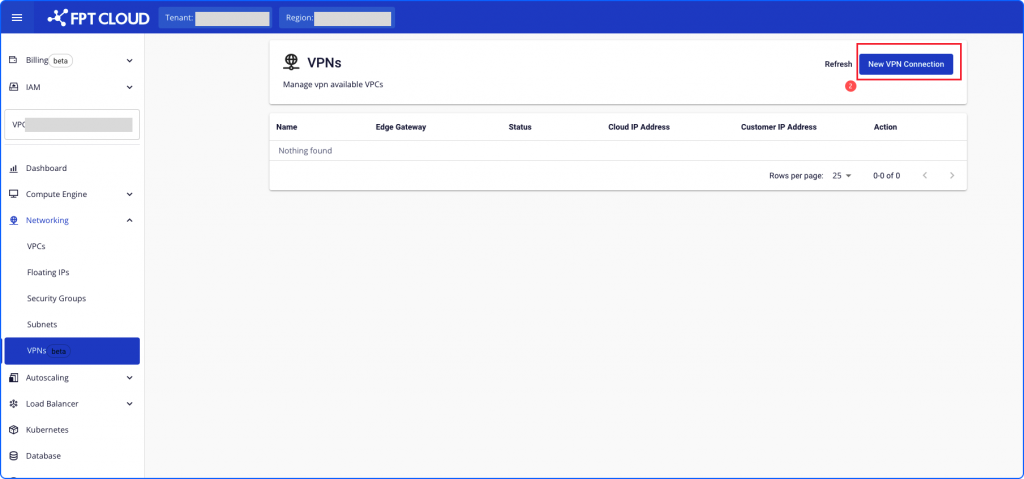1024x479 pixels.
Task: Open the VPCs submenu item
Action: 36,246
